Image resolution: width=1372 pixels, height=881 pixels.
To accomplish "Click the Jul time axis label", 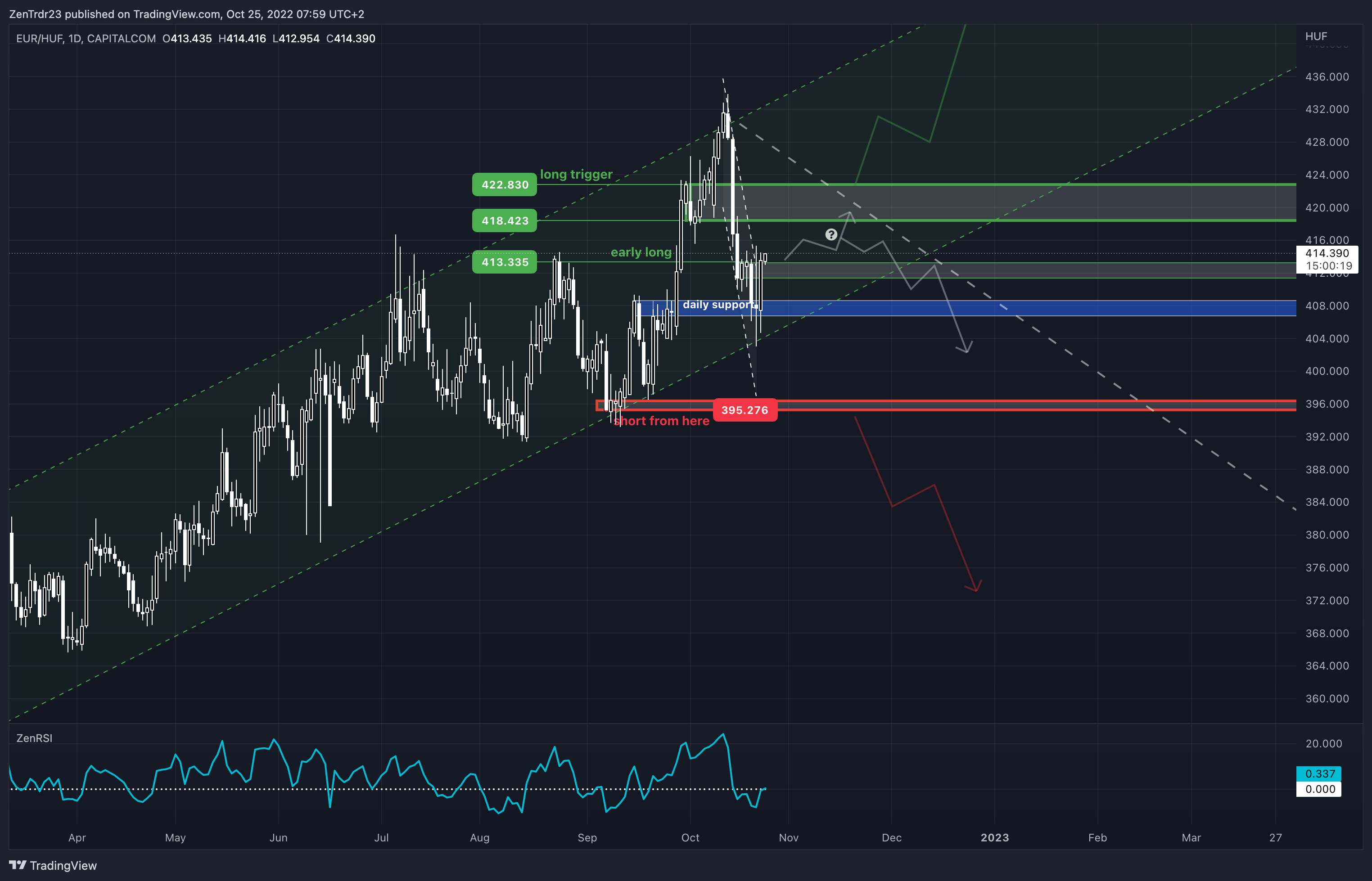I will pos(381,837).
